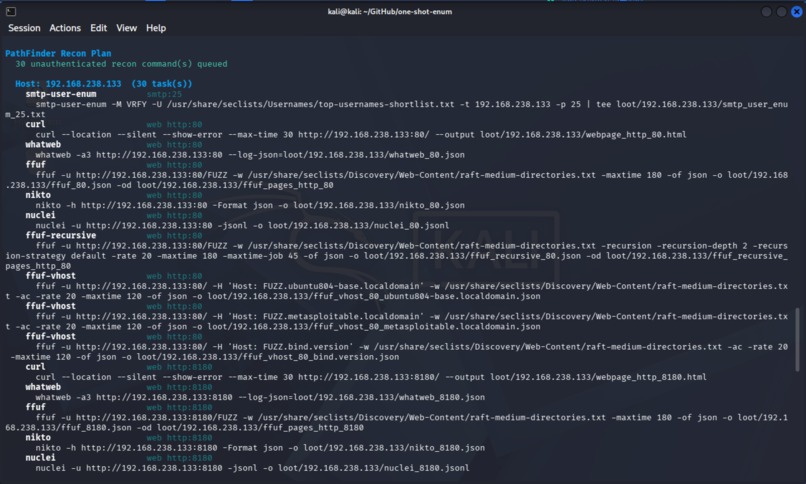
Task: Click the curl command outputting webpage_http_8180.html
Action: [371, 377]
